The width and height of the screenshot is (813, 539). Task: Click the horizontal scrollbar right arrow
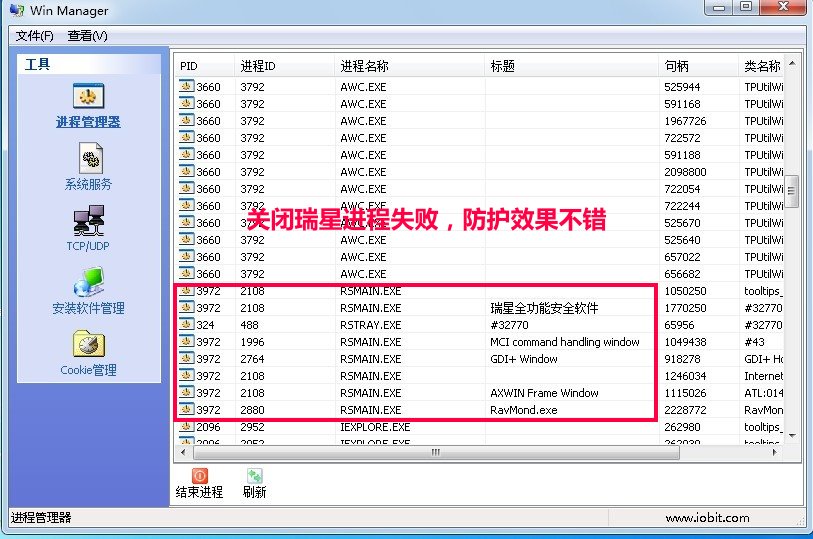pos(775,452)
